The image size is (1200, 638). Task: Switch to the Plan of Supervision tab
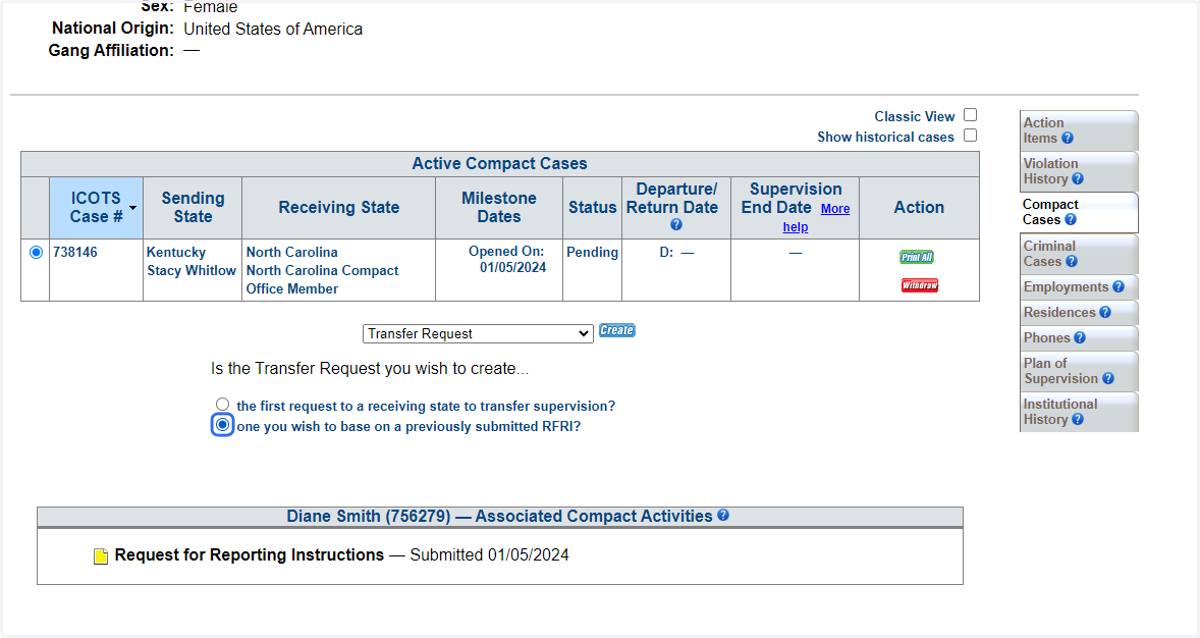tap(1078, 371)
